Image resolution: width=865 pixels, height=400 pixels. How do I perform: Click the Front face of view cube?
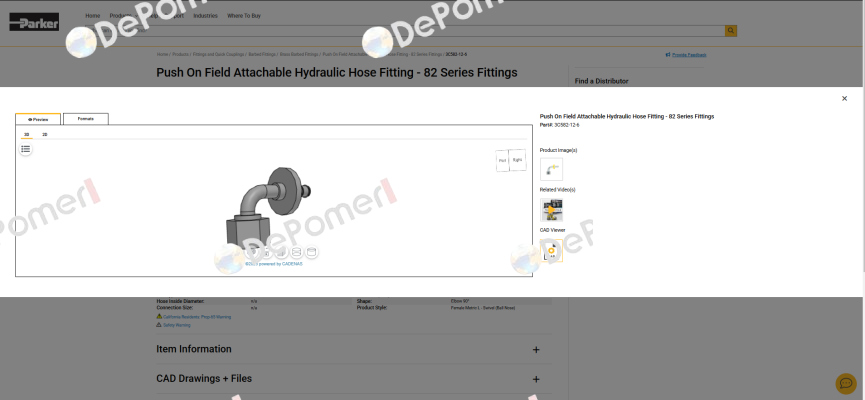coord(502,161)
